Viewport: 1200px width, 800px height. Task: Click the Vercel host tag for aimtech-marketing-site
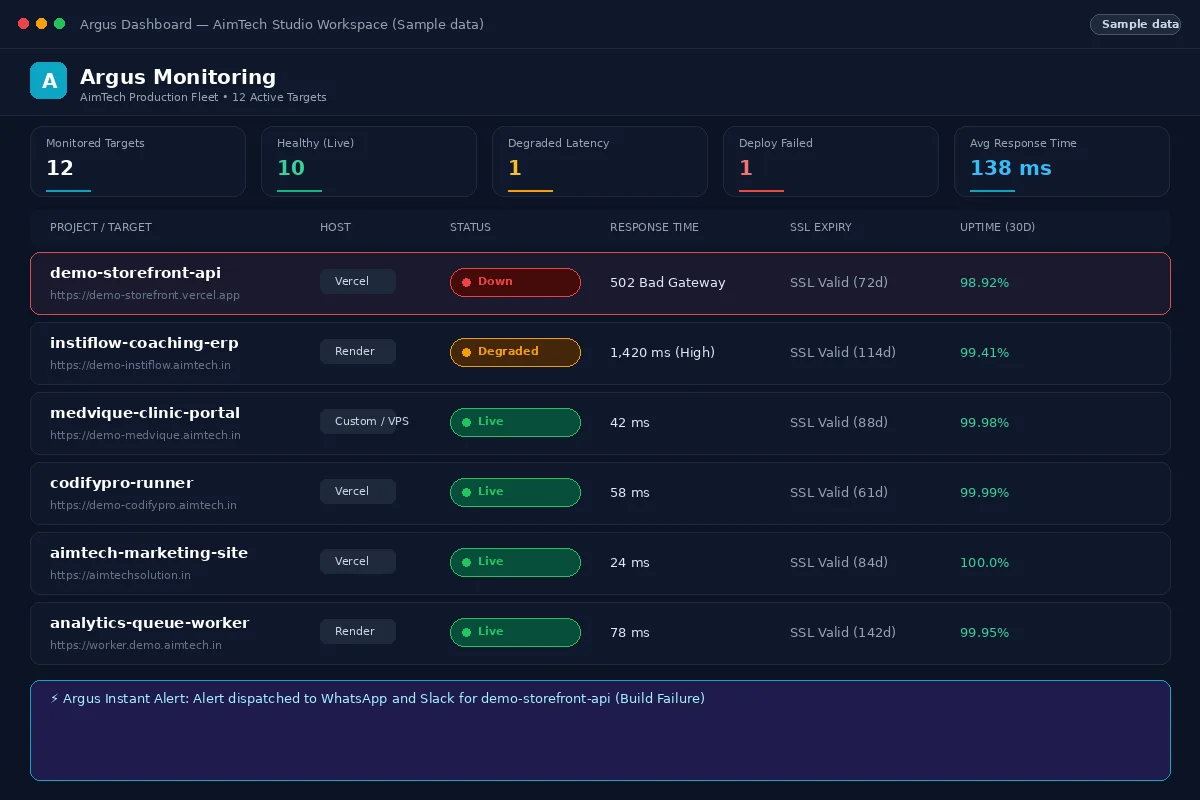[358, 561]
